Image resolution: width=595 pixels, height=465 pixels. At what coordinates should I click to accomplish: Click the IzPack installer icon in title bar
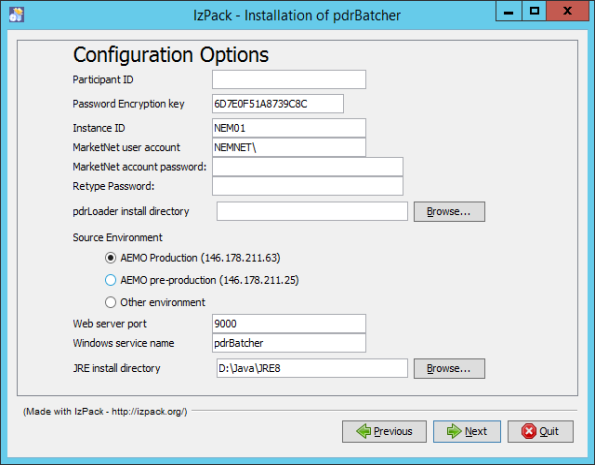click(16, 15)
